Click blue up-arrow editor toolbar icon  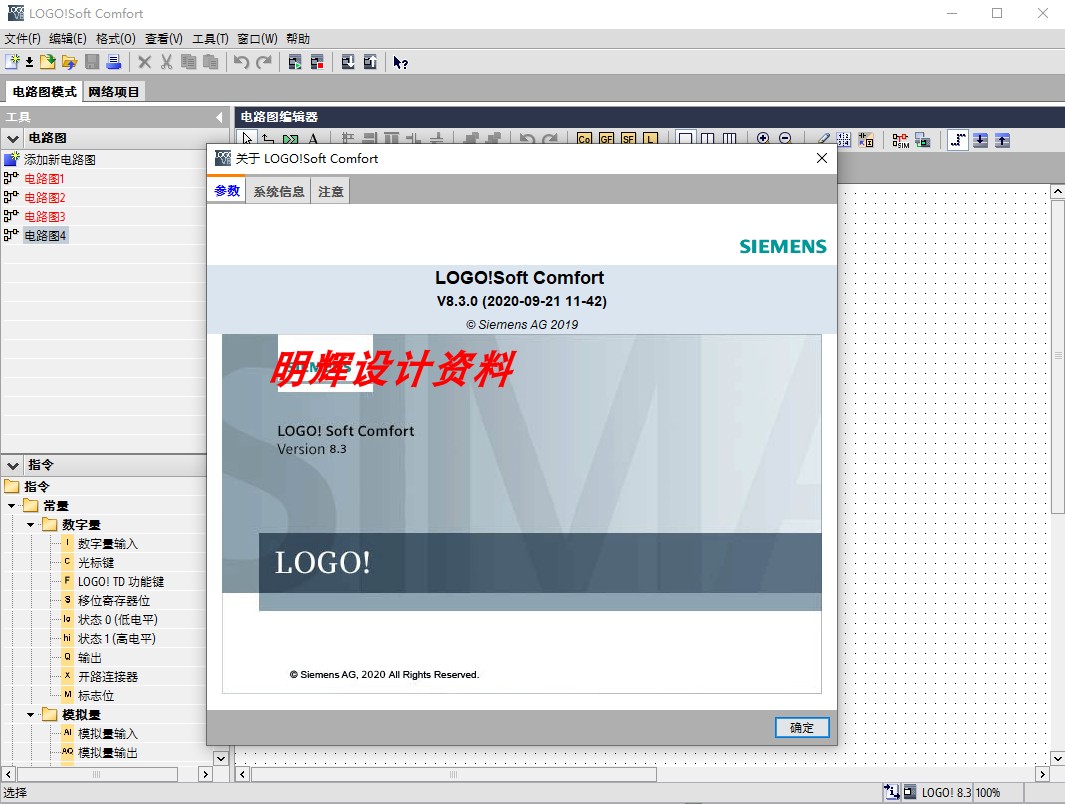(x=1003, y=140)
